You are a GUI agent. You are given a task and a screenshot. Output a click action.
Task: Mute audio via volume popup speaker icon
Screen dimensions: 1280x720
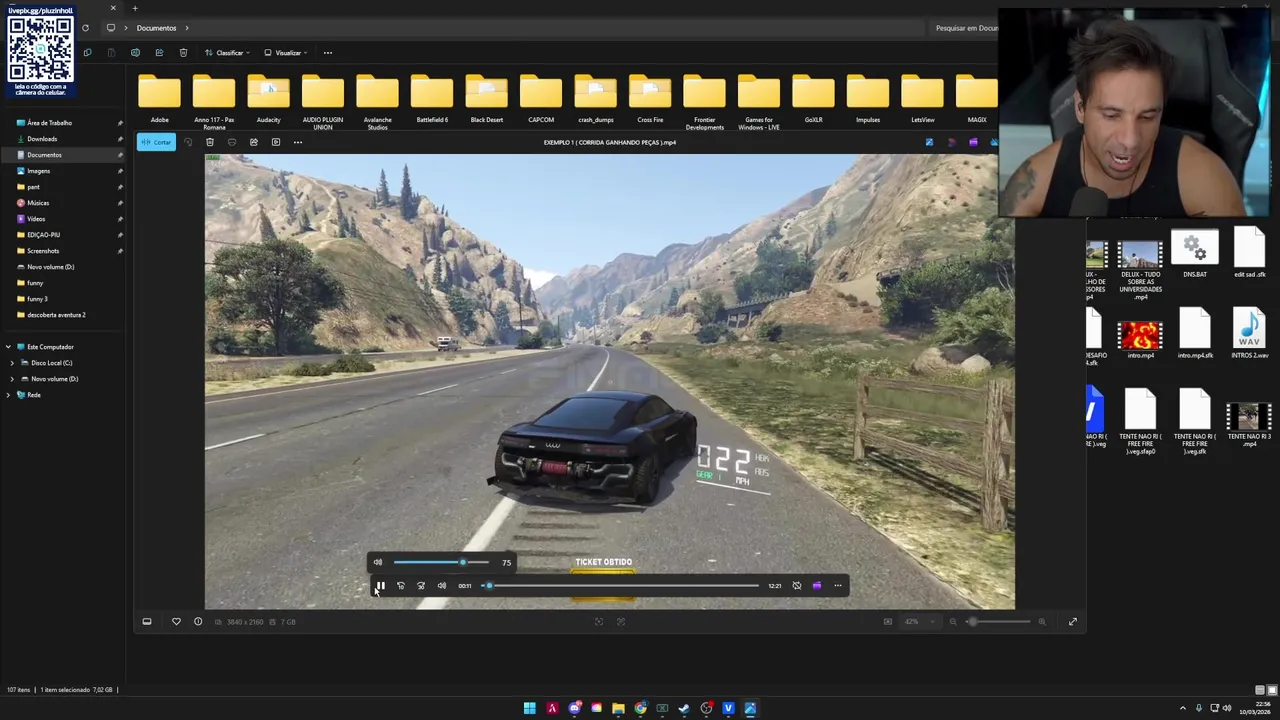coord(377,562)
